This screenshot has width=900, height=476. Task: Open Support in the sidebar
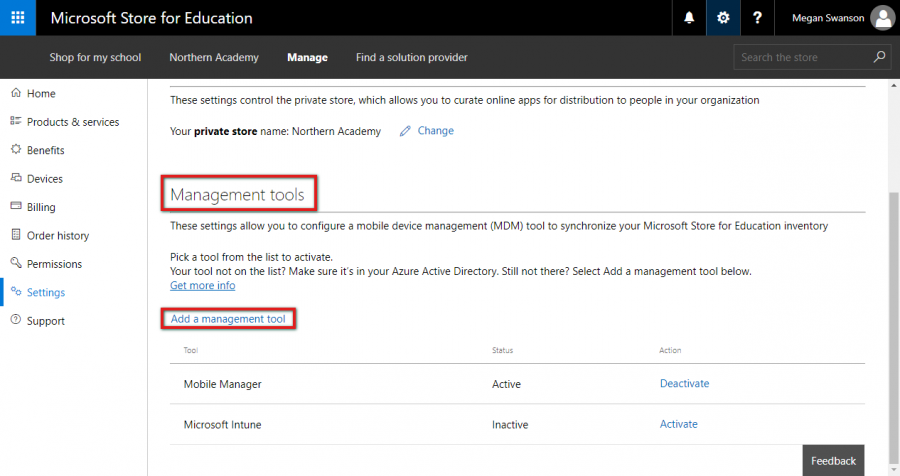click(46, 321)
